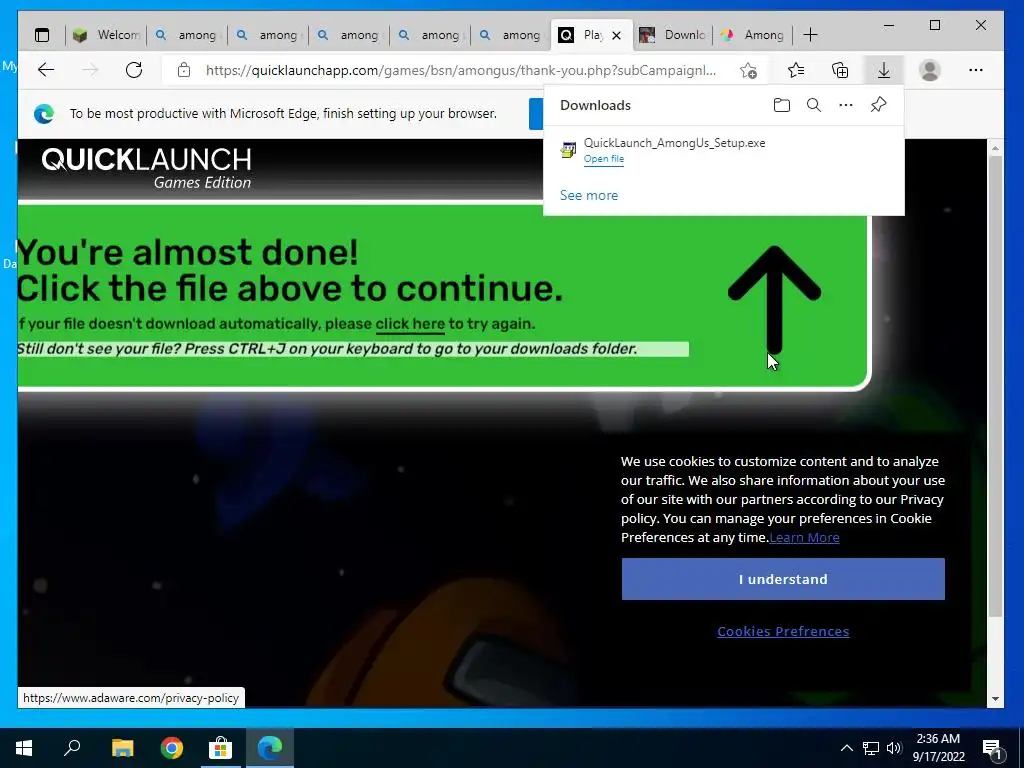Click the Downloads panel heading
Image resolution: width=1024 pixels, height=768 pixels.
coord(595,105)
